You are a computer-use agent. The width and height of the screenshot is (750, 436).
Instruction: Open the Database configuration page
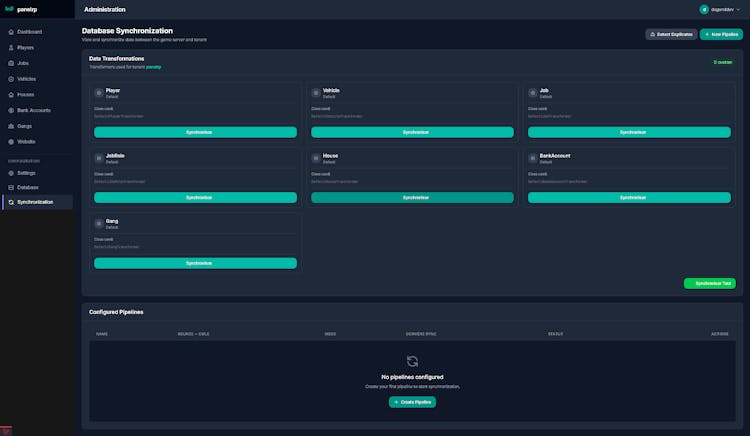click(27, 187)
